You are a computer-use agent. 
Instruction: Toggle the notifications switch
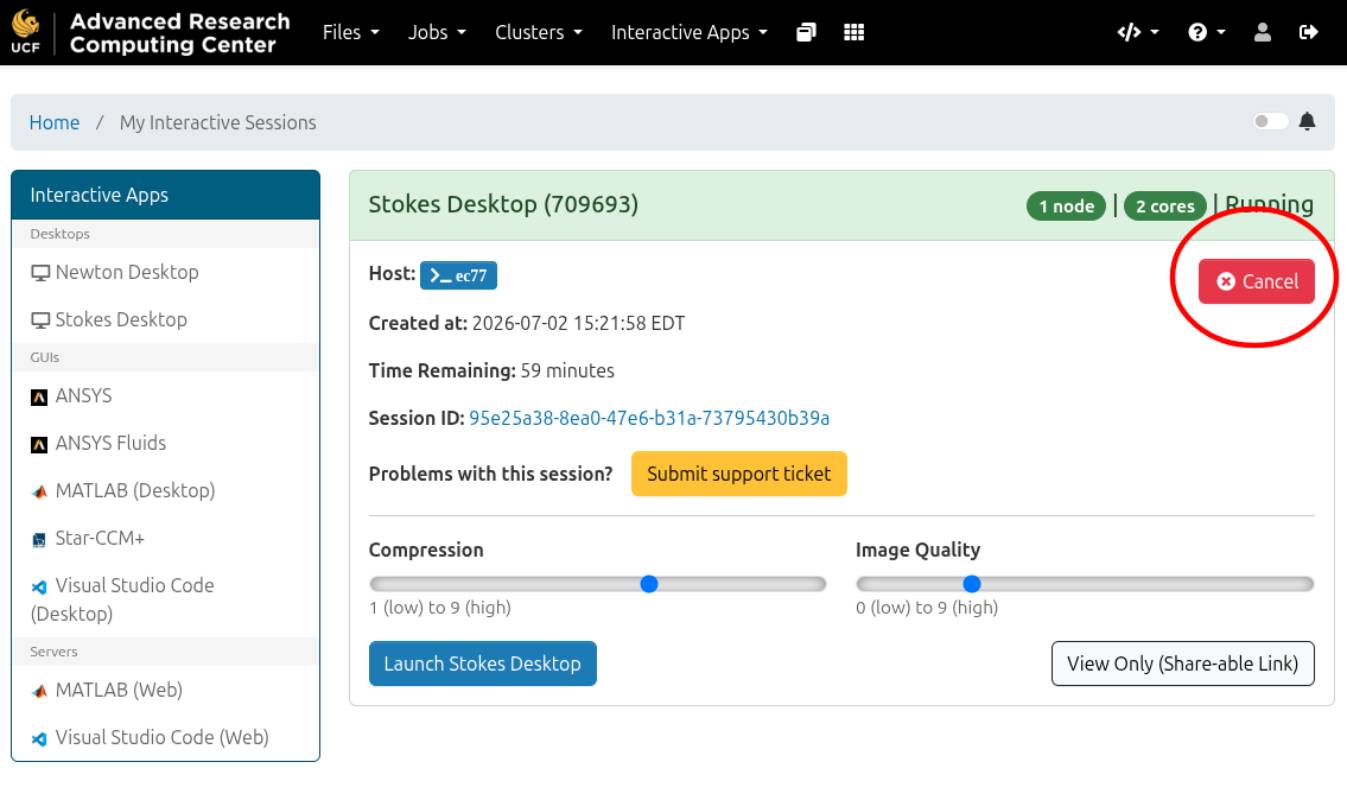point(1271,122)
